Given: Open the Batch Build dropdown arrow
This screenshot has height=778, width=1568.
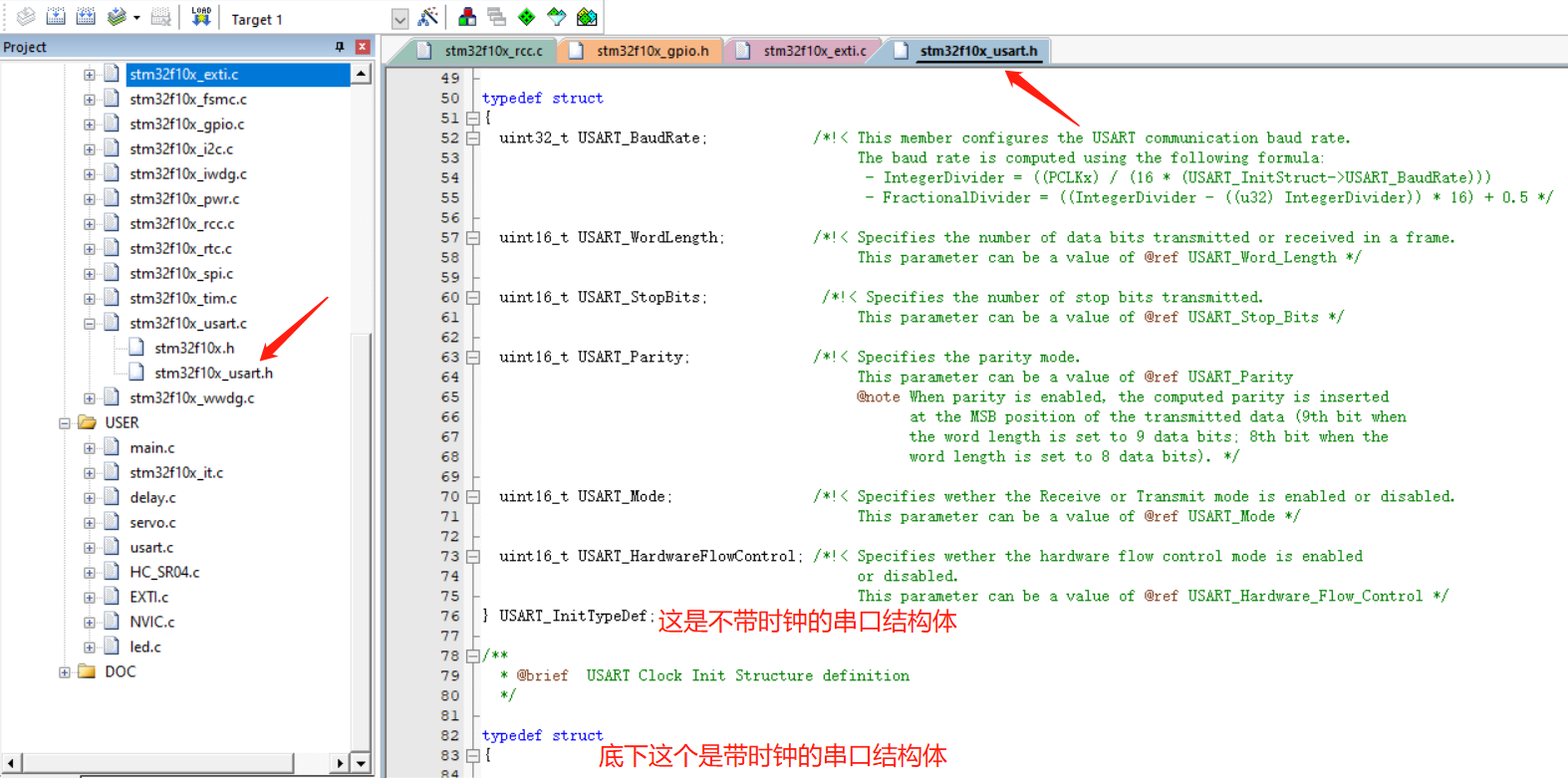Looking at the screenshot, I should (136, 18).
